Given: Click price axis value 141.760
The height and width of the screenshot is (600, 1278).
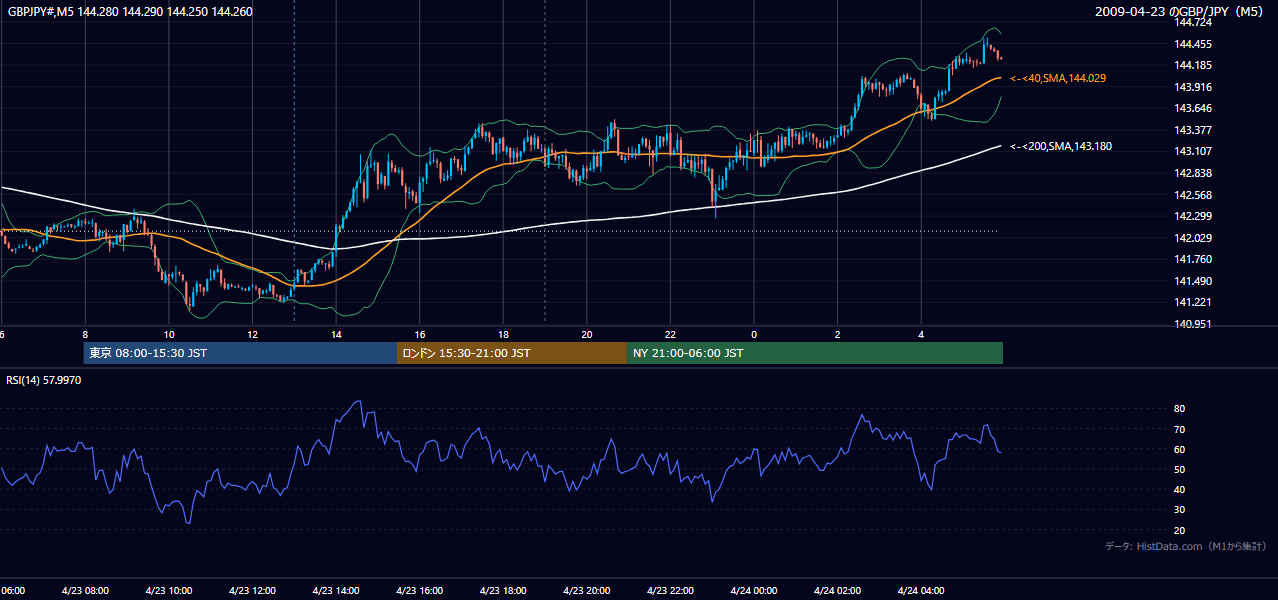Looking at the screenshot, I should tap(1193, 260).
